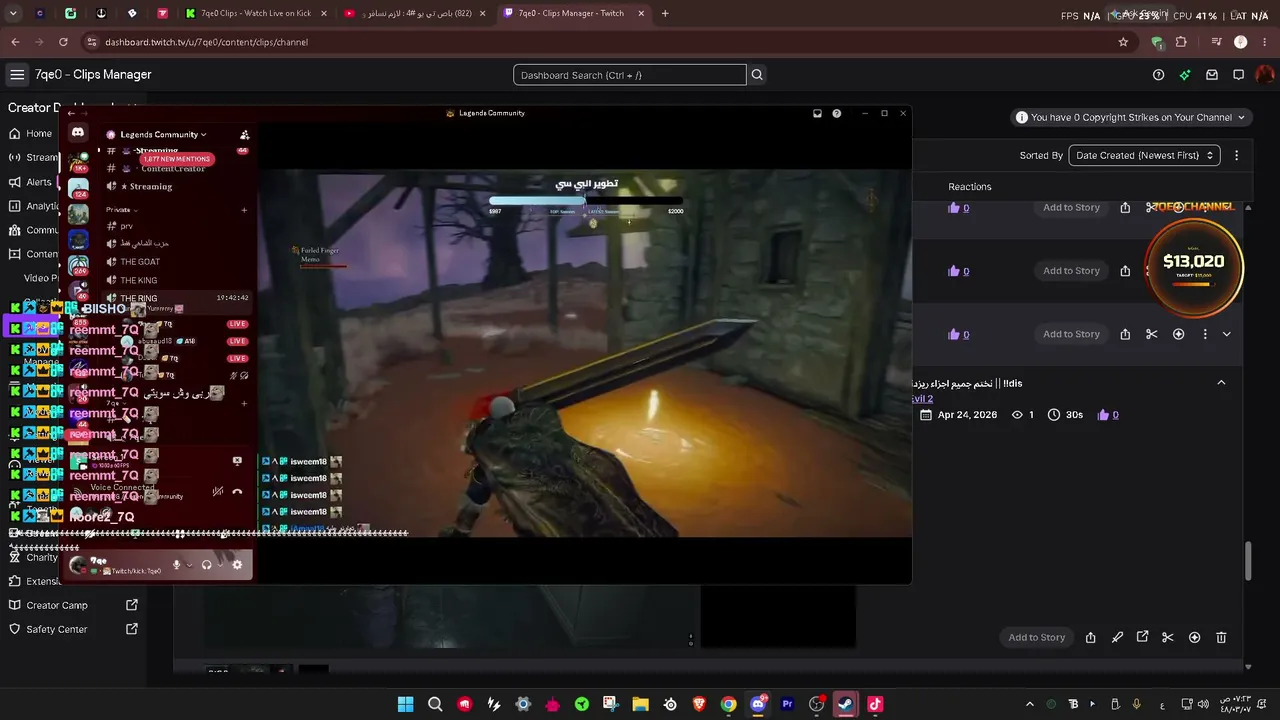
Task: Toggle Discord microphone mute
Action: 177,565
